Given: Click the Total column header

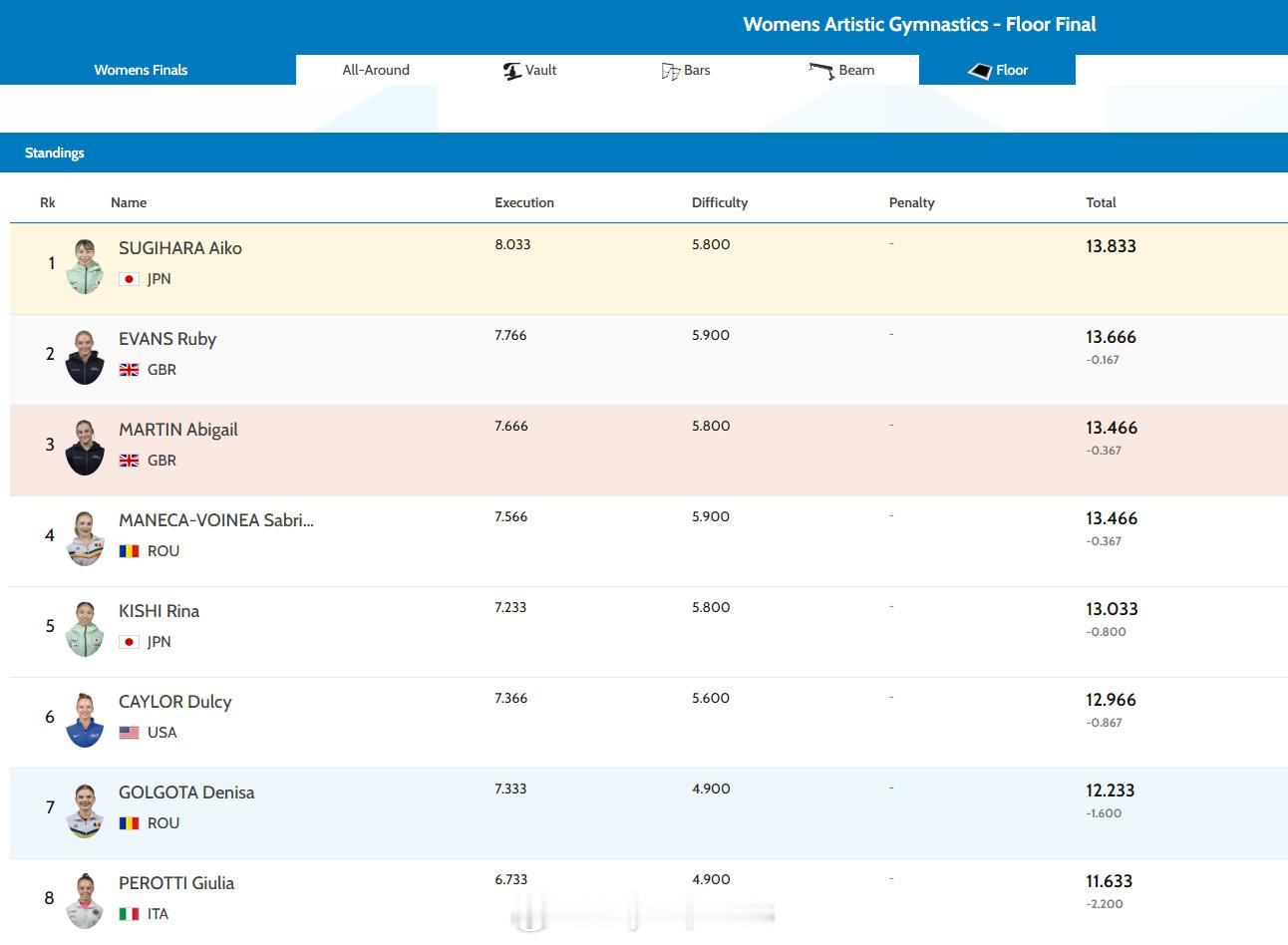Looking at the screenshot, I should 1101,202.
